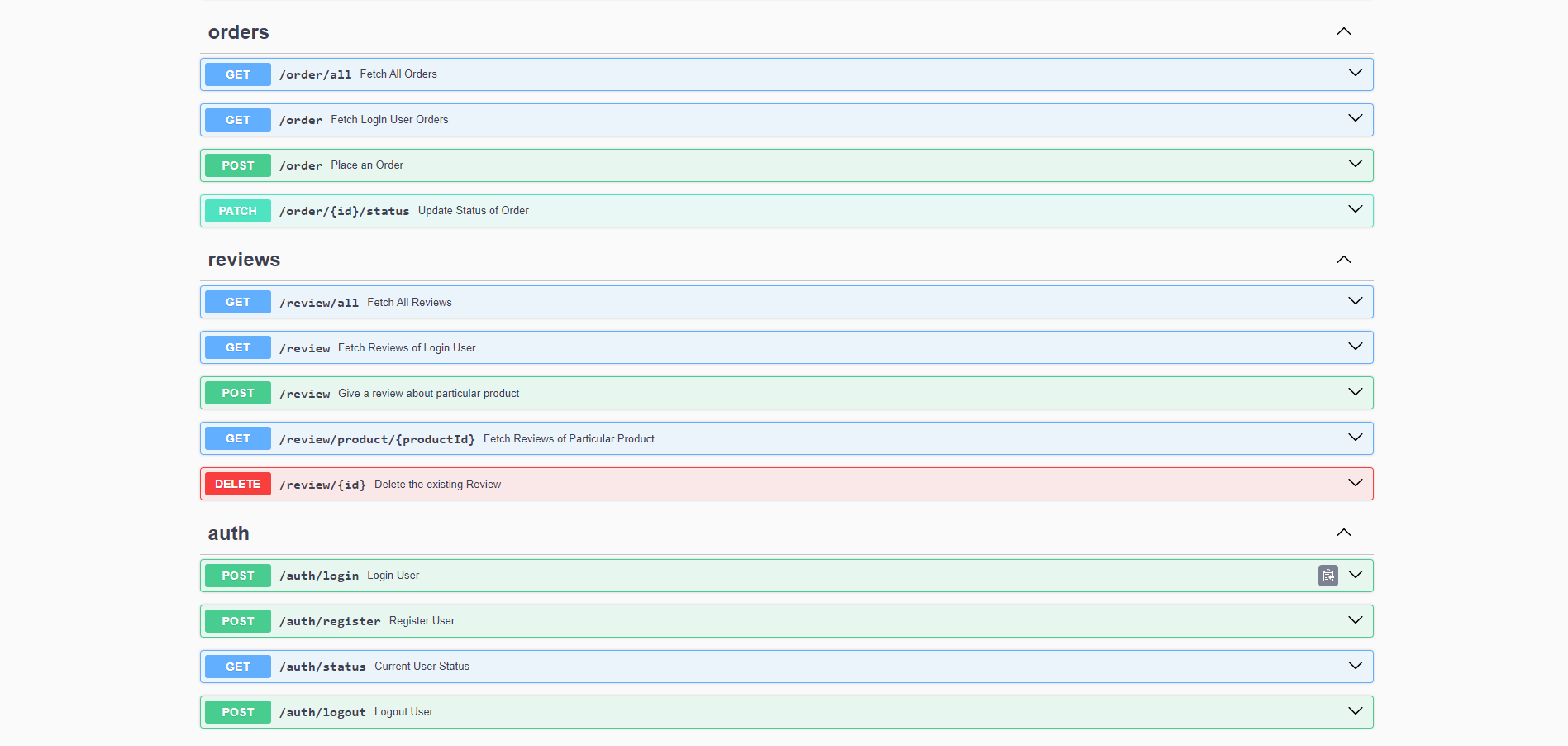Click the 'Register User' description
This screenshot has height=746, width=1568.
[422, 621]
